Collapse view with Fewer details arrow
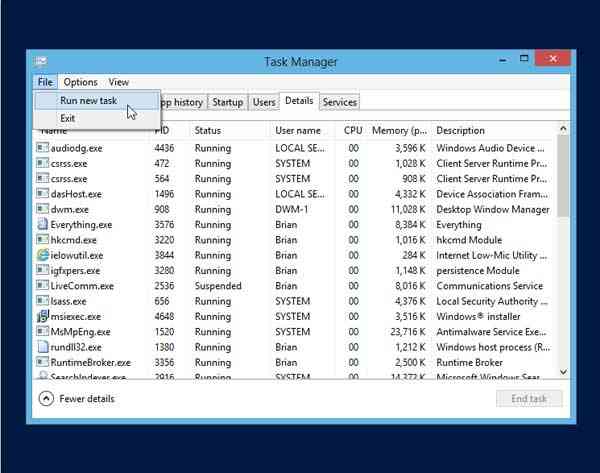Image resolution: width=600 pixels, height=473 pixels. (45, 398)
